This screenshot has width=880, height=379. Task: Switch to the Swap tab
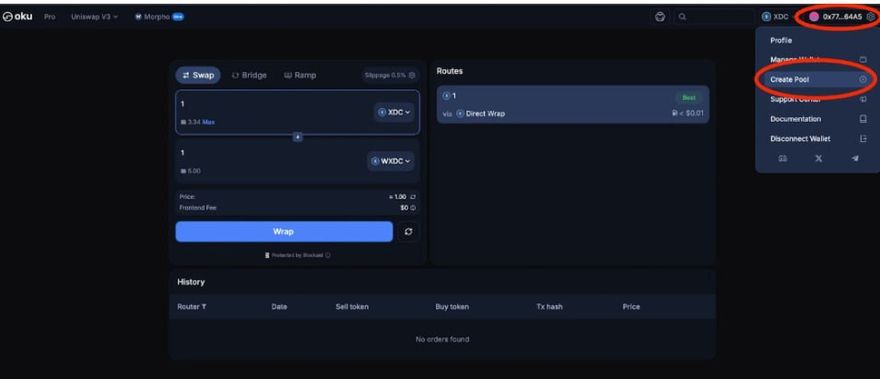point(198,75)
